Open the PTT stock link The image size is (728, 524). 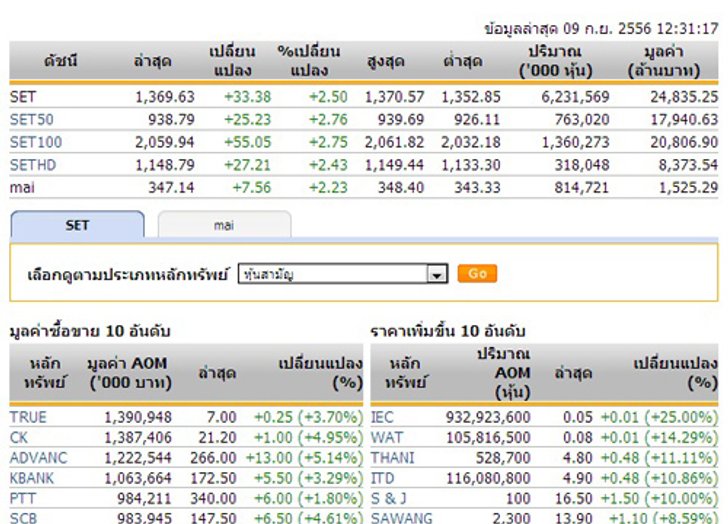(23, 499)
